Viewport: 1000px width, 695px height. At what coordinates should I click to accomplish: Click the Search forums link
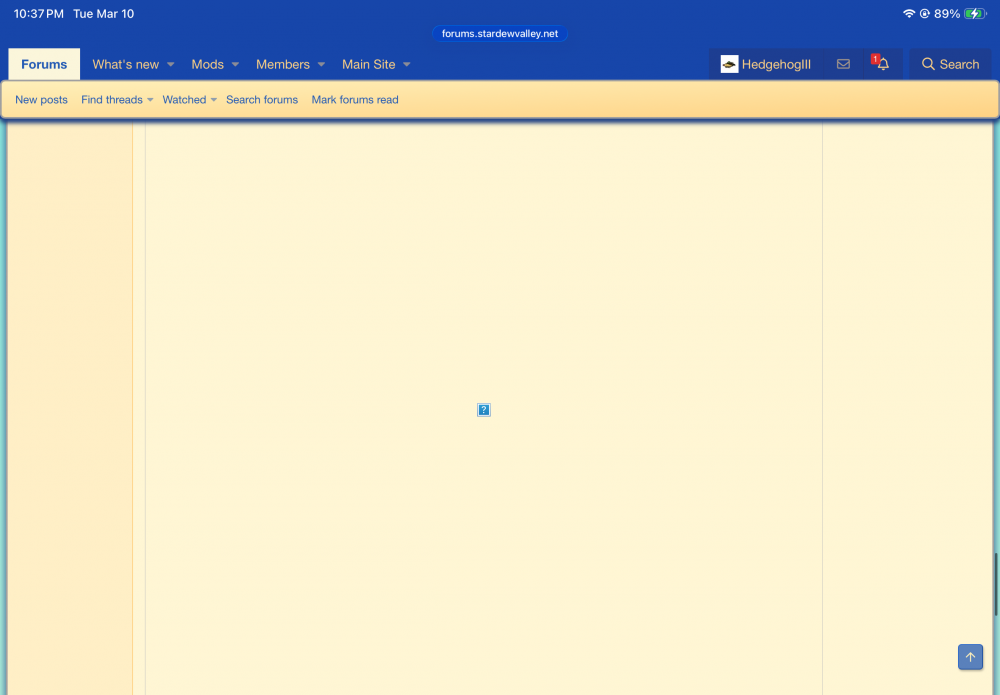click(x=262, y=100)
